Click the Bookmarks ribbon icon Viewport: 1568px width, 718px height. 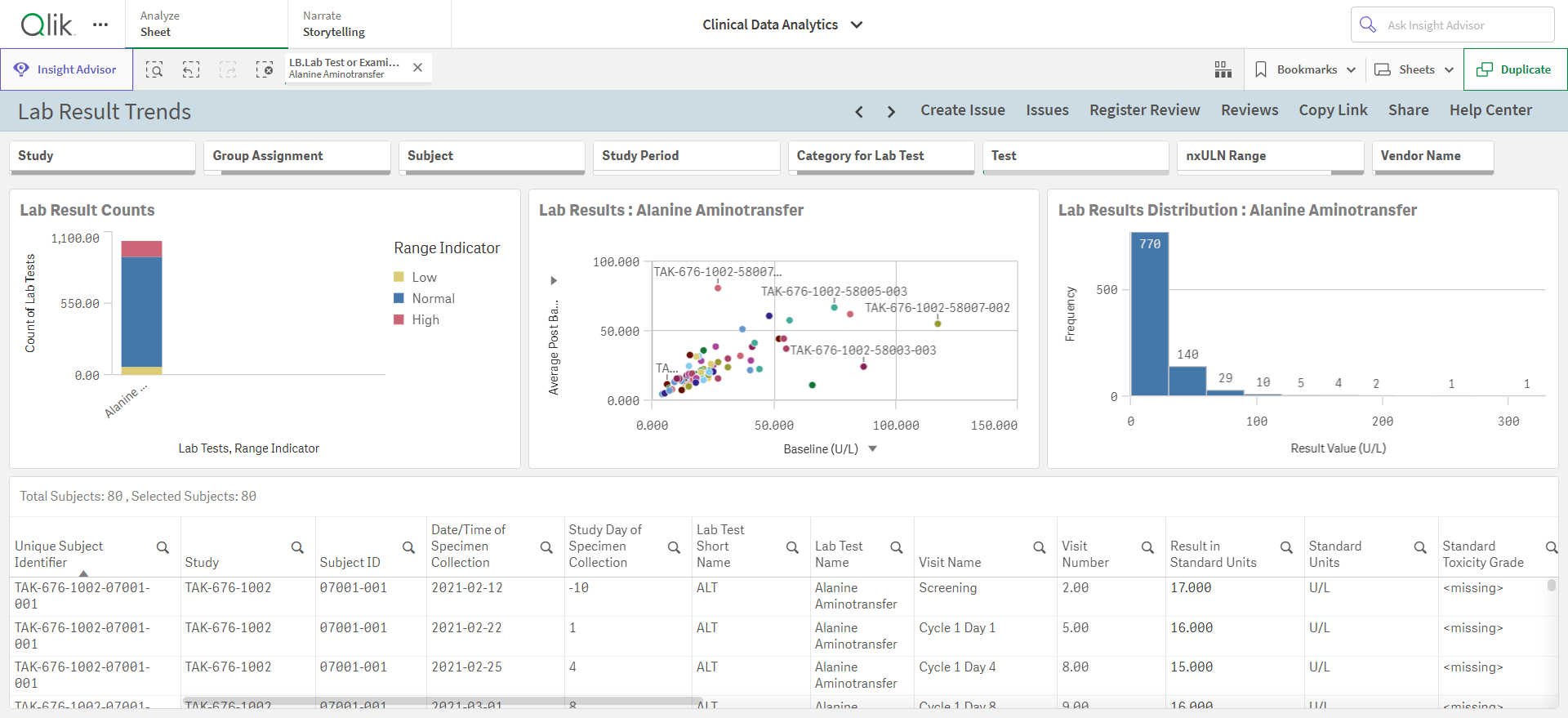pos(1261,69)
